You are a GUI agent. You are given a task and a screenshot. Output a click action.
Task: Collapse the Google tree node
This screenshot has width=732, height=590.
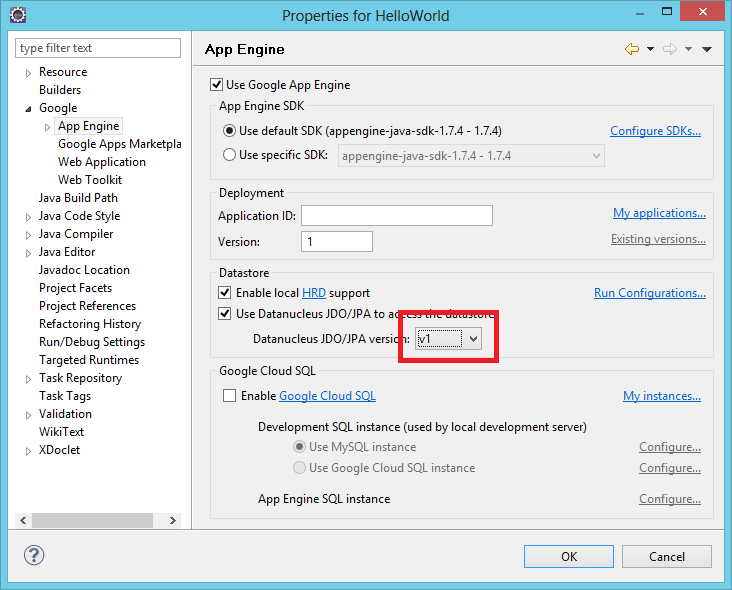[x=28, y=109]
